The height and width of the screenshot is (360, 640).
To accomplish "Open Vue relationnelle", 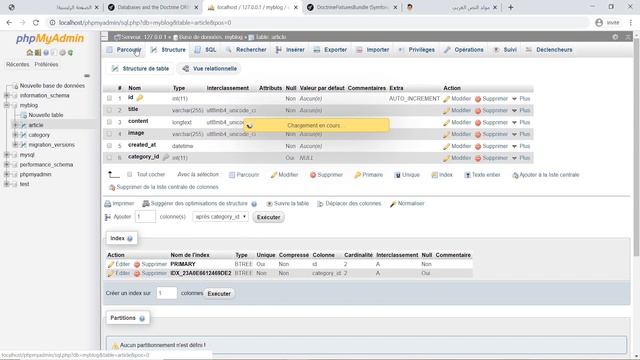I will [210, 69].
